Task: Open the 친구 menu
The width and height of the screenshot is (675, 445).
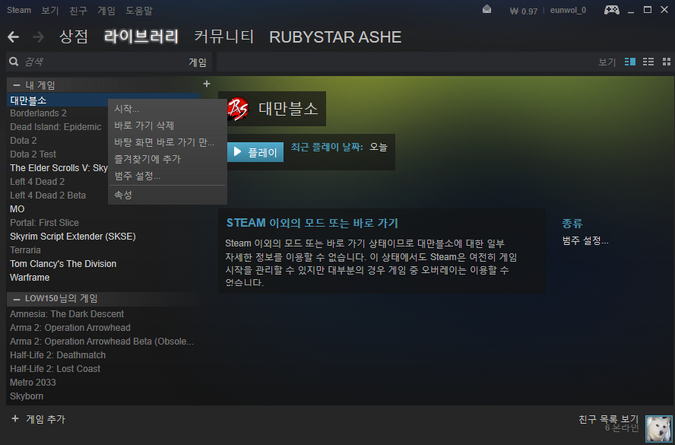Action: coord(78,10)
